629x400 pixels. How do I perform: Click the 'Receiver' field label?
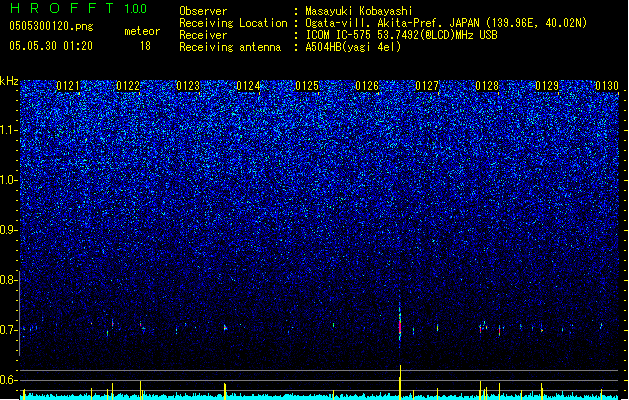203,35
